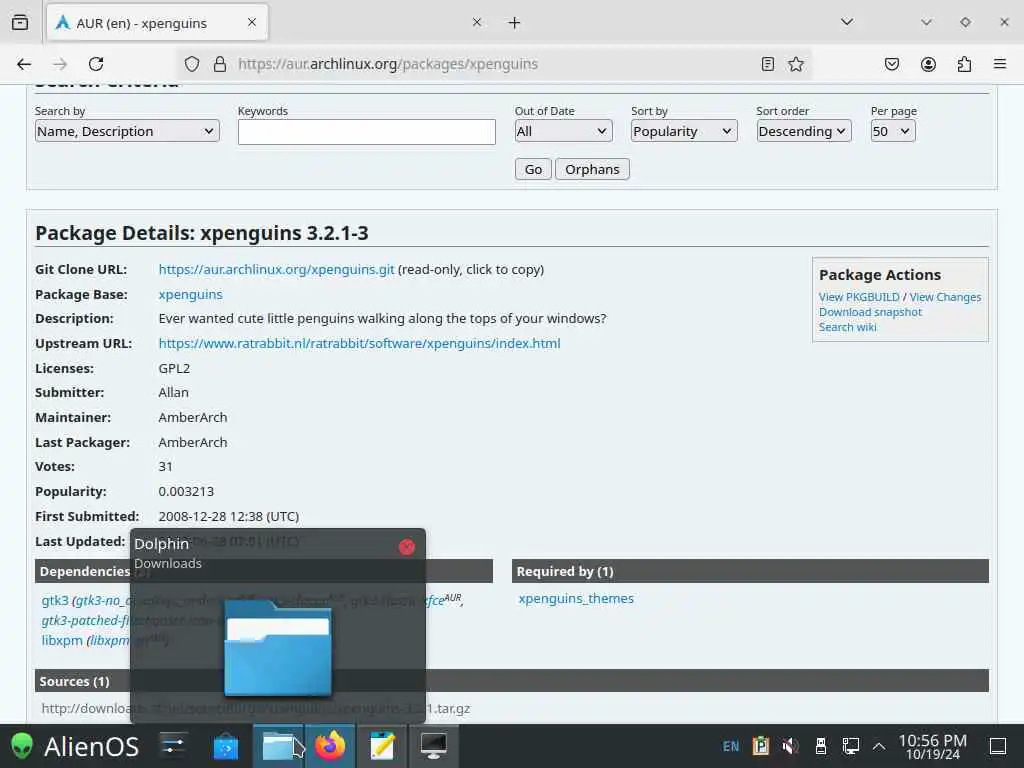The width and height of the screenshot is (1024, 768).
Task: Open the removable devices tray icon
Action: tap(821, 746)
